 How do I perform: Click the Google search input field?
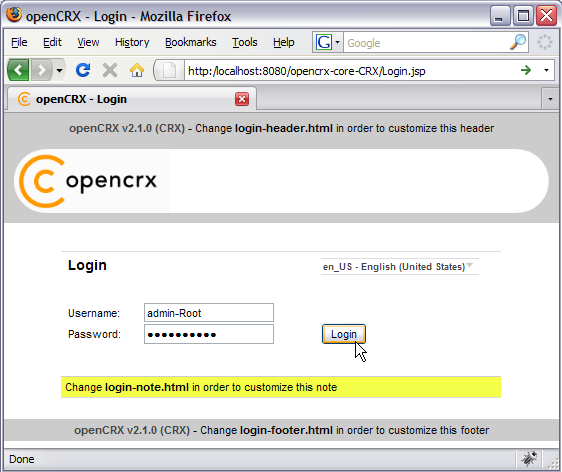(x=427, y=43)
